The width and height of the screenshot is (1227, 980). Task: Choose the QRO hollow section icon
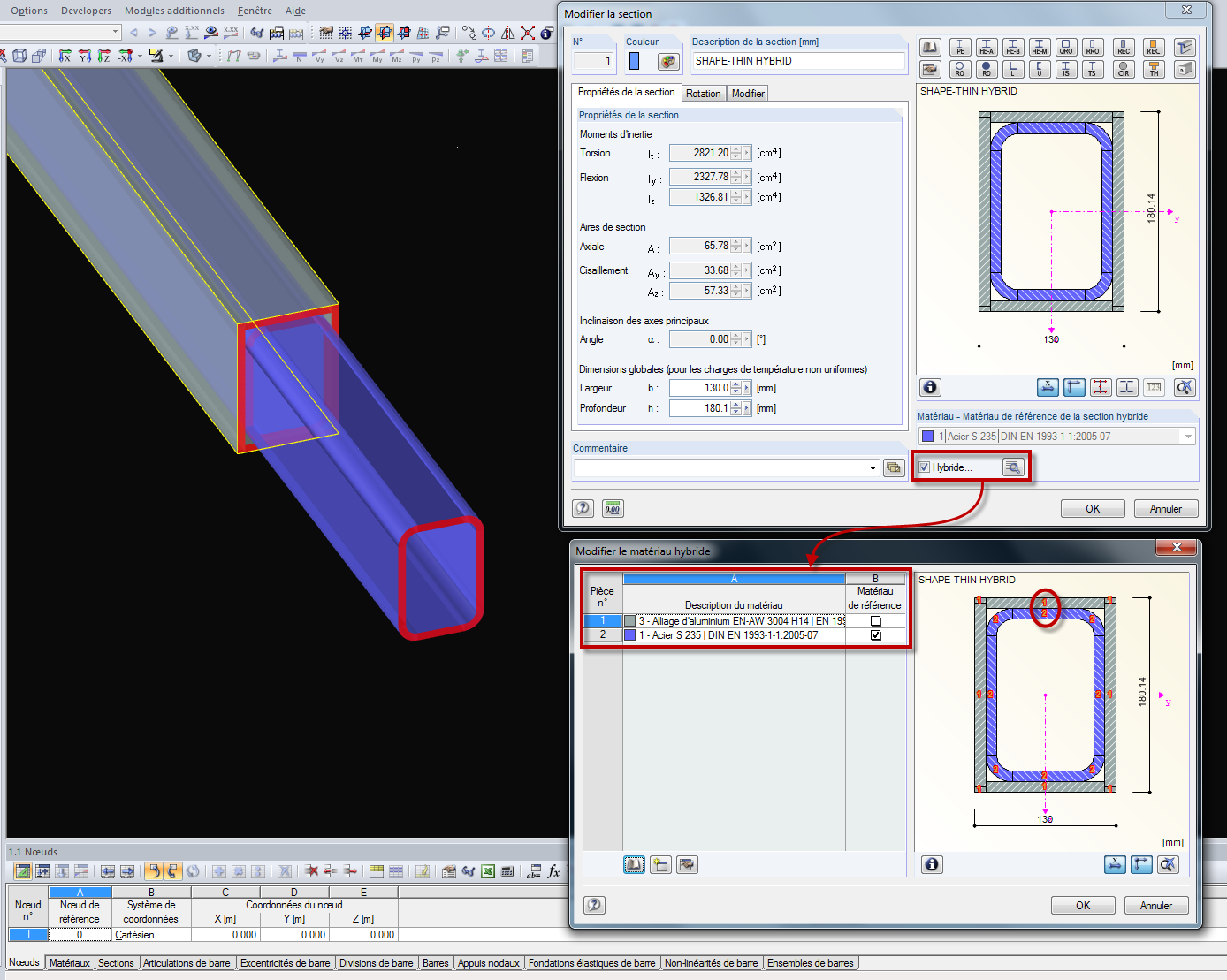[x=1066, y=47]
